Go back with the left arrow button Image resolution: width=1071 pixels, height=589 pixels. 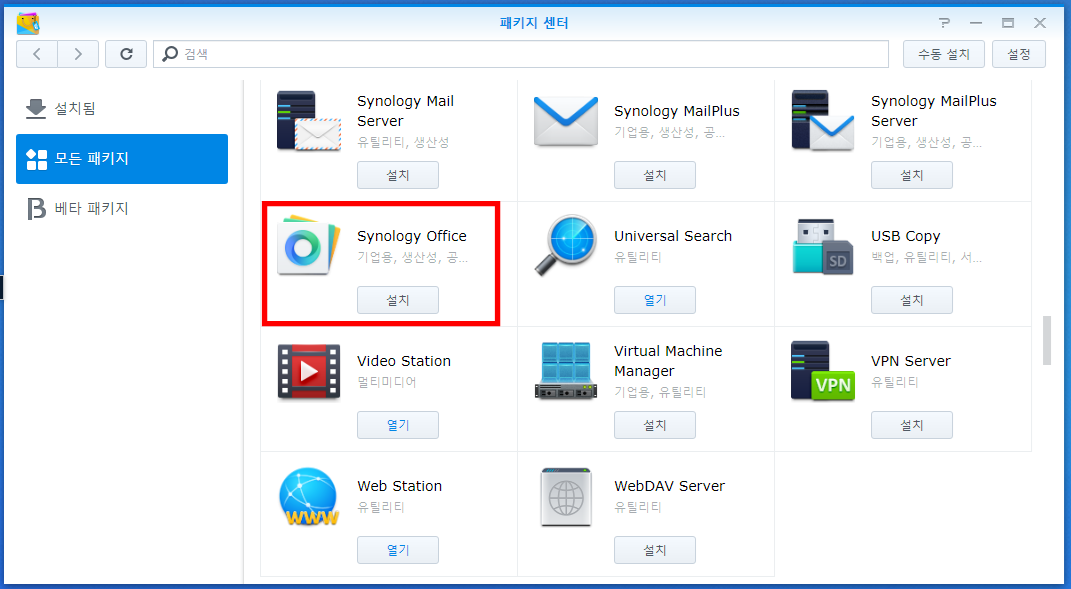37,54
